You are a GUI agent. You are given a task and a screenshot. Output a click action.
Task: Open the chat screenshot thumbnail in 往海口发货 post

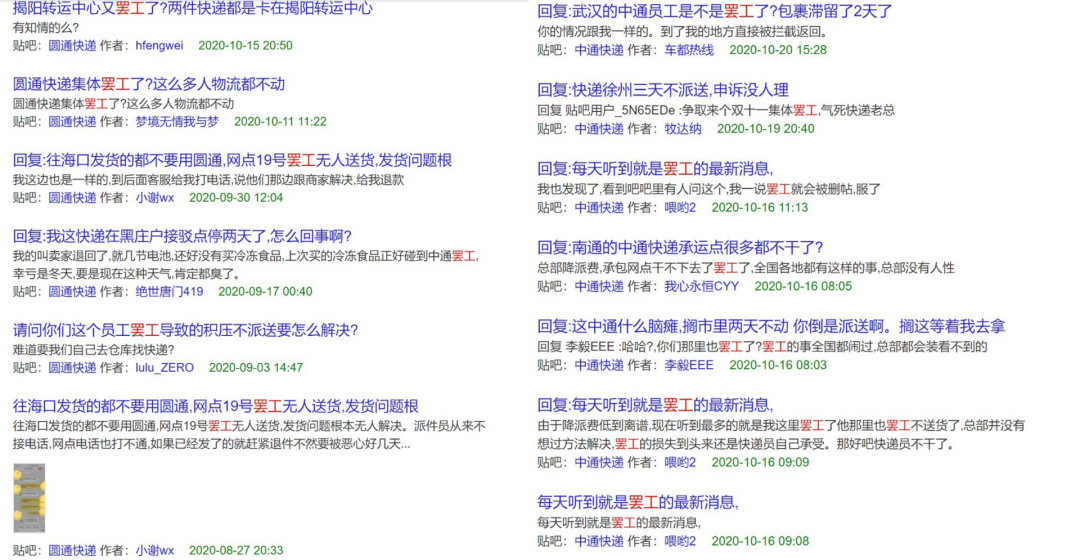[x=29, y=498]
